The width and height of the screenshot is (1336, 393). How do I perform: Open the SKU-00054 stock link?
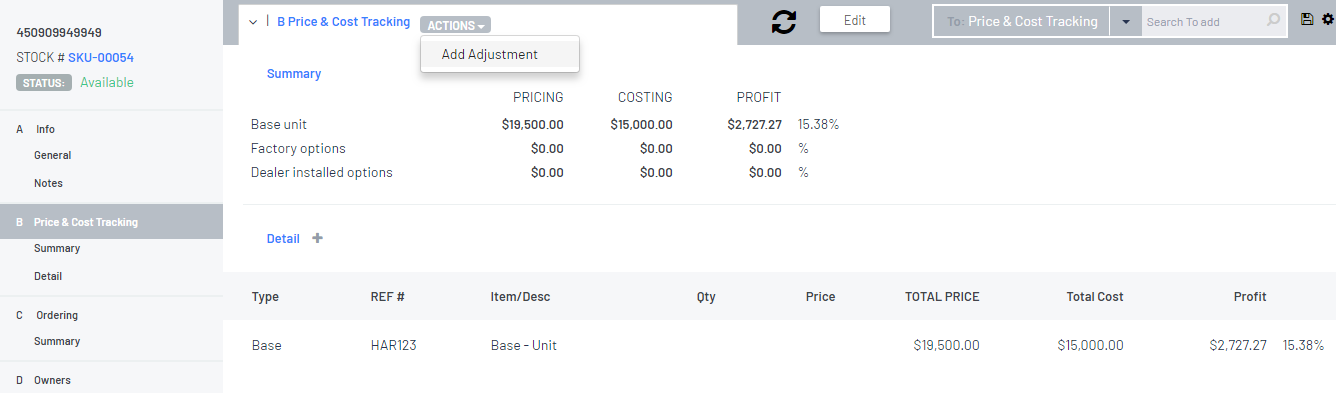tap(101, 58)
